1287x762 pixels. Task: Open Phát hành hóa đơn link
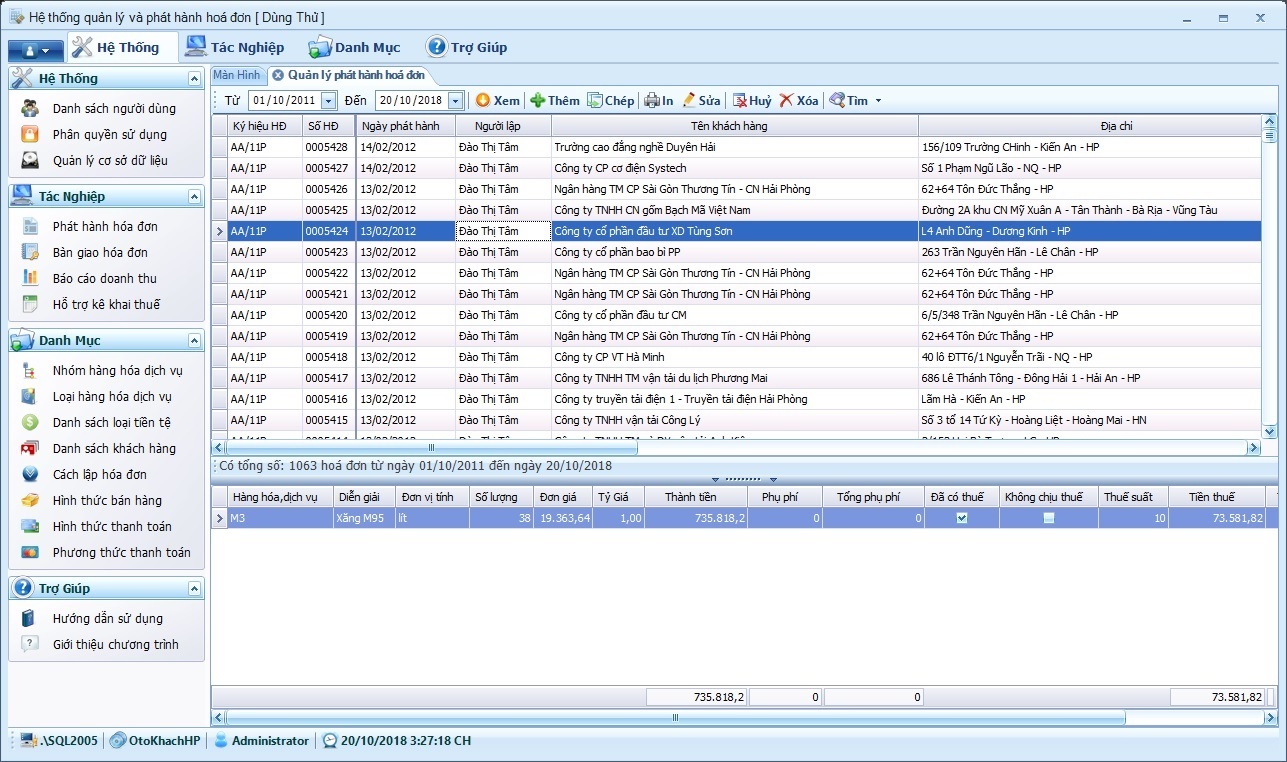click(x=105, y=226)
